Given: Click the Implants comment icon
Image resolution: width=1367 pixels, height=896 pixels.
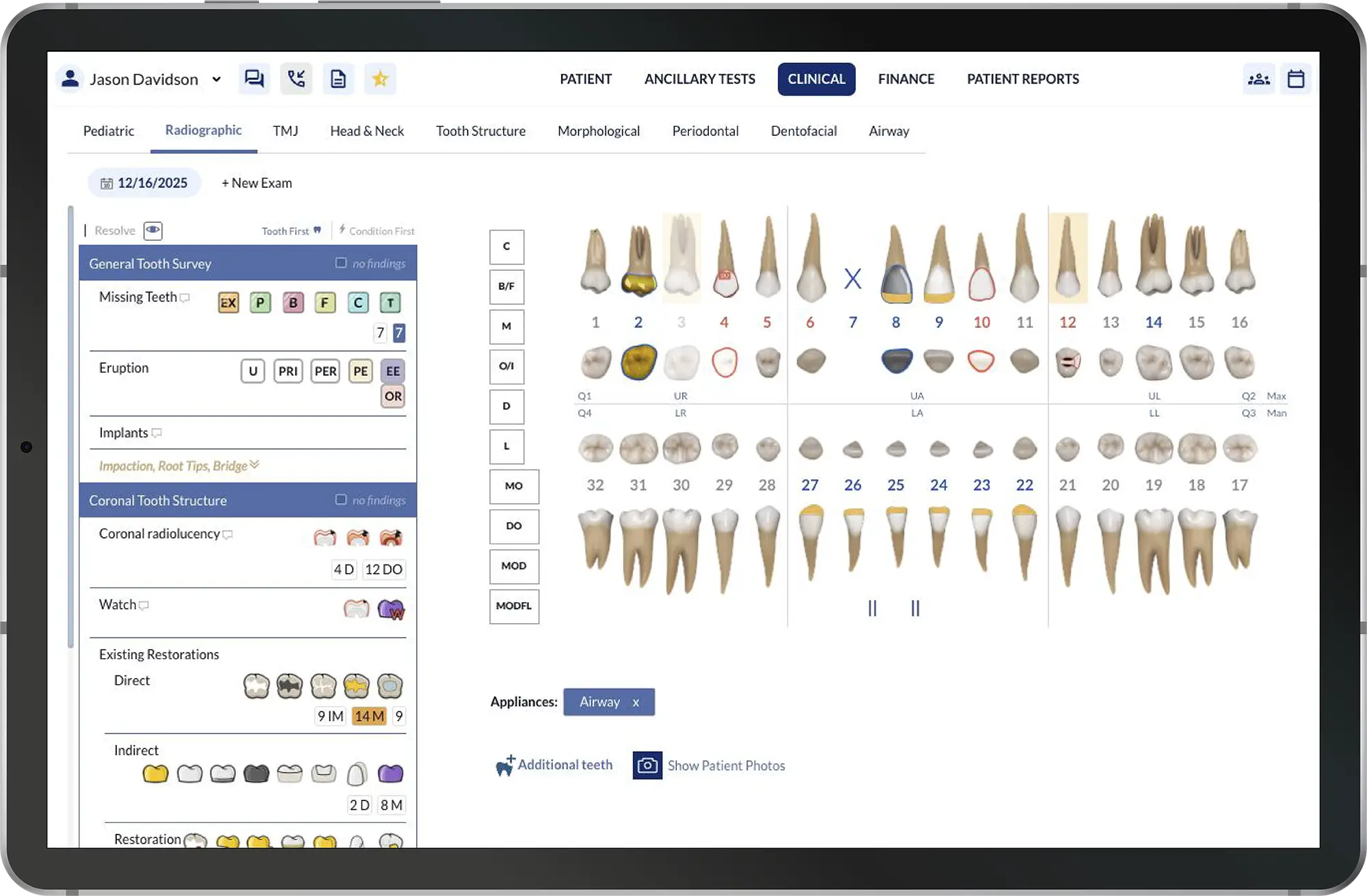Looking at the screenshot, I should [157, 433].
